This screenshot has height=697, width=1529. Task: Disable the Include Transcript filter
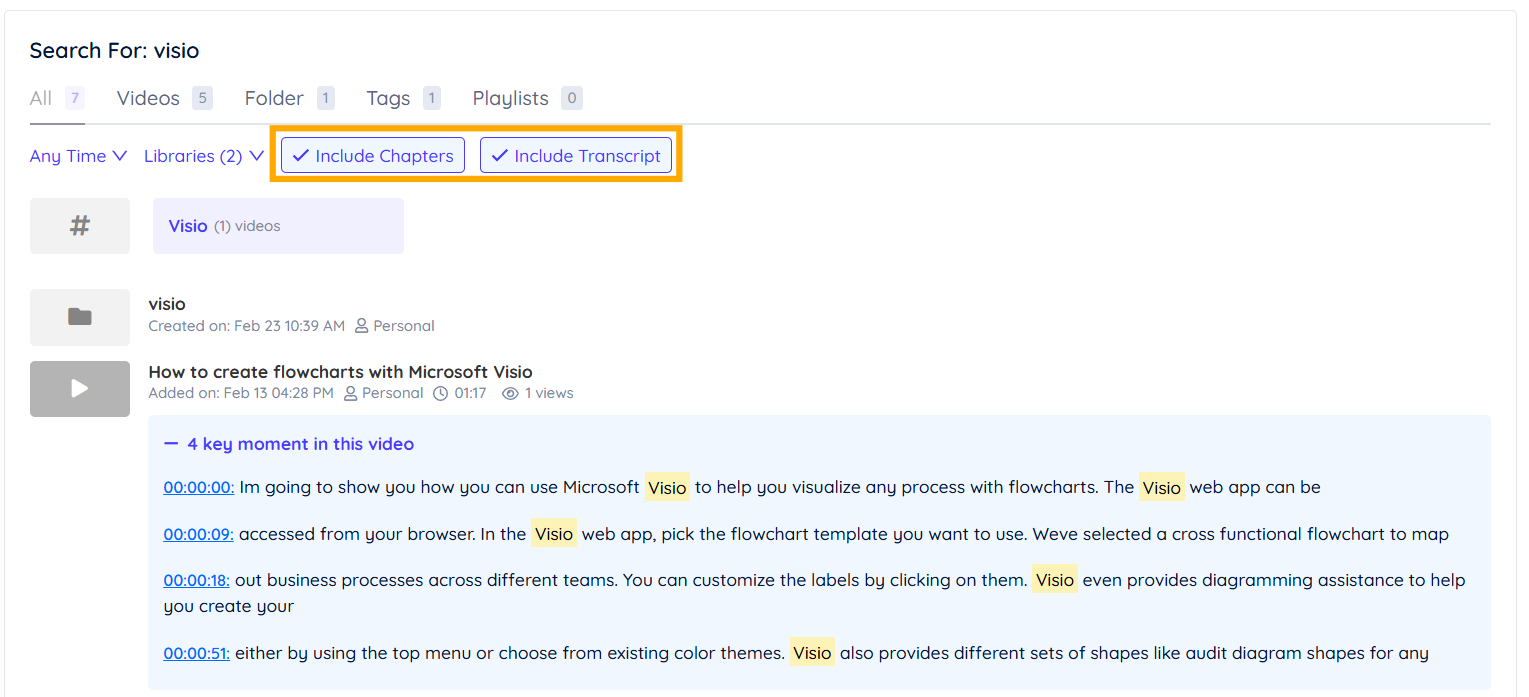click(575, 155)
